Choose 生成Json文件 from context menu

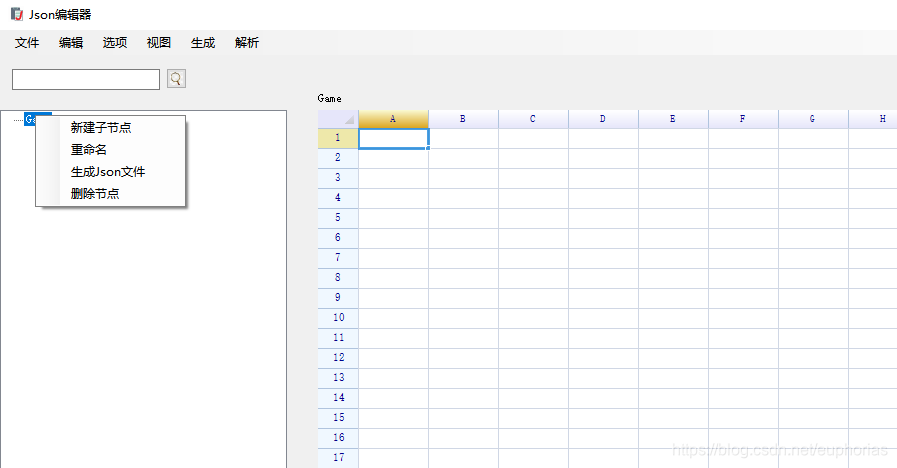click(x=110, y=172)
